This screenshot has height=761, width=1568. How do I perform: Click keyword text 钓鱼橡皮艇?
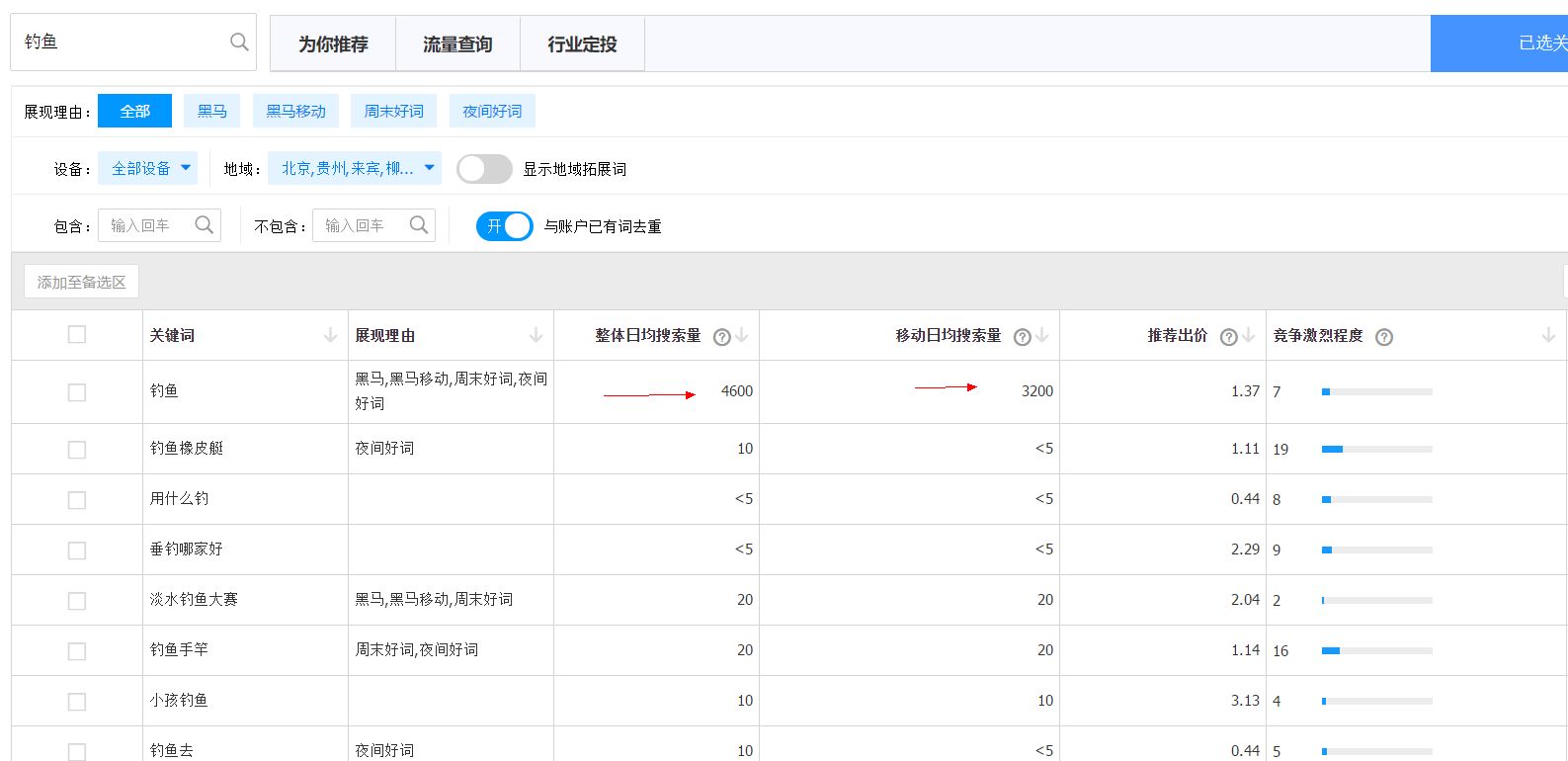click(187, 449)
